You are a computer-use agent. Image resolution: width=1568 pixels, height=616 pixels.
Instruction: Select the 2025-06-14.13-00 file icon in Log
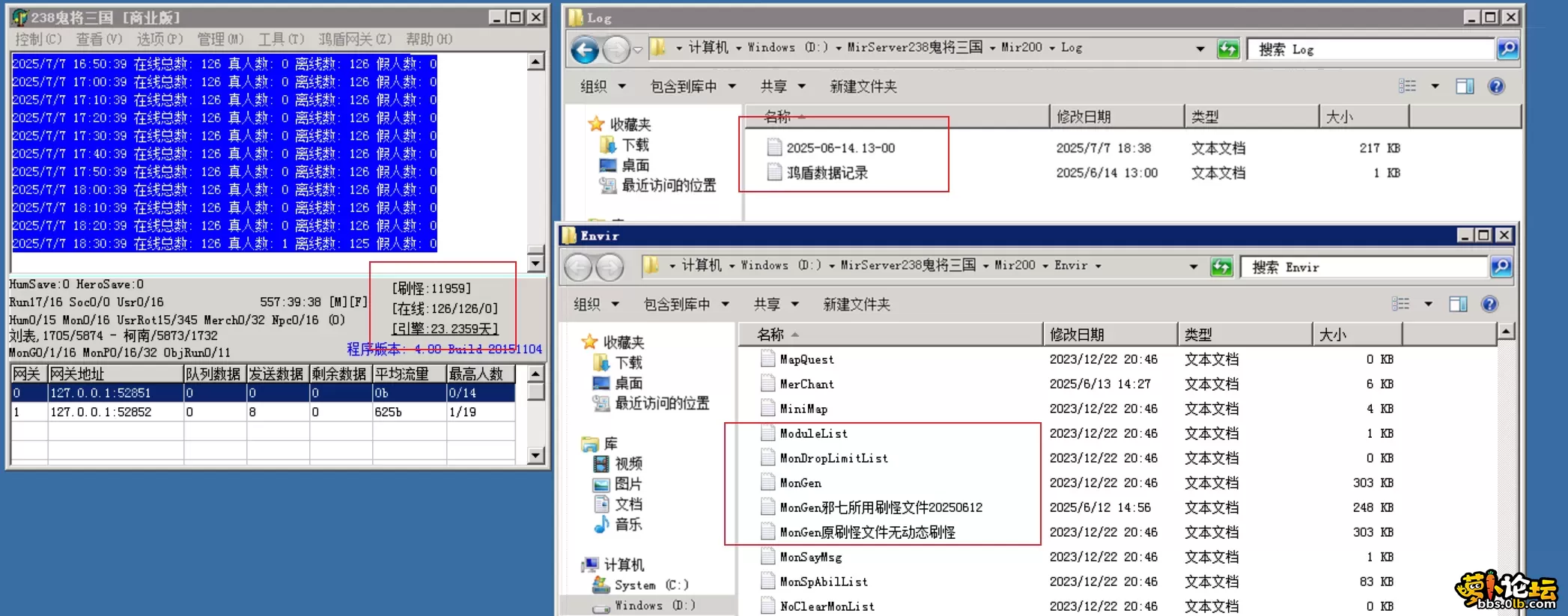(774, 147)
